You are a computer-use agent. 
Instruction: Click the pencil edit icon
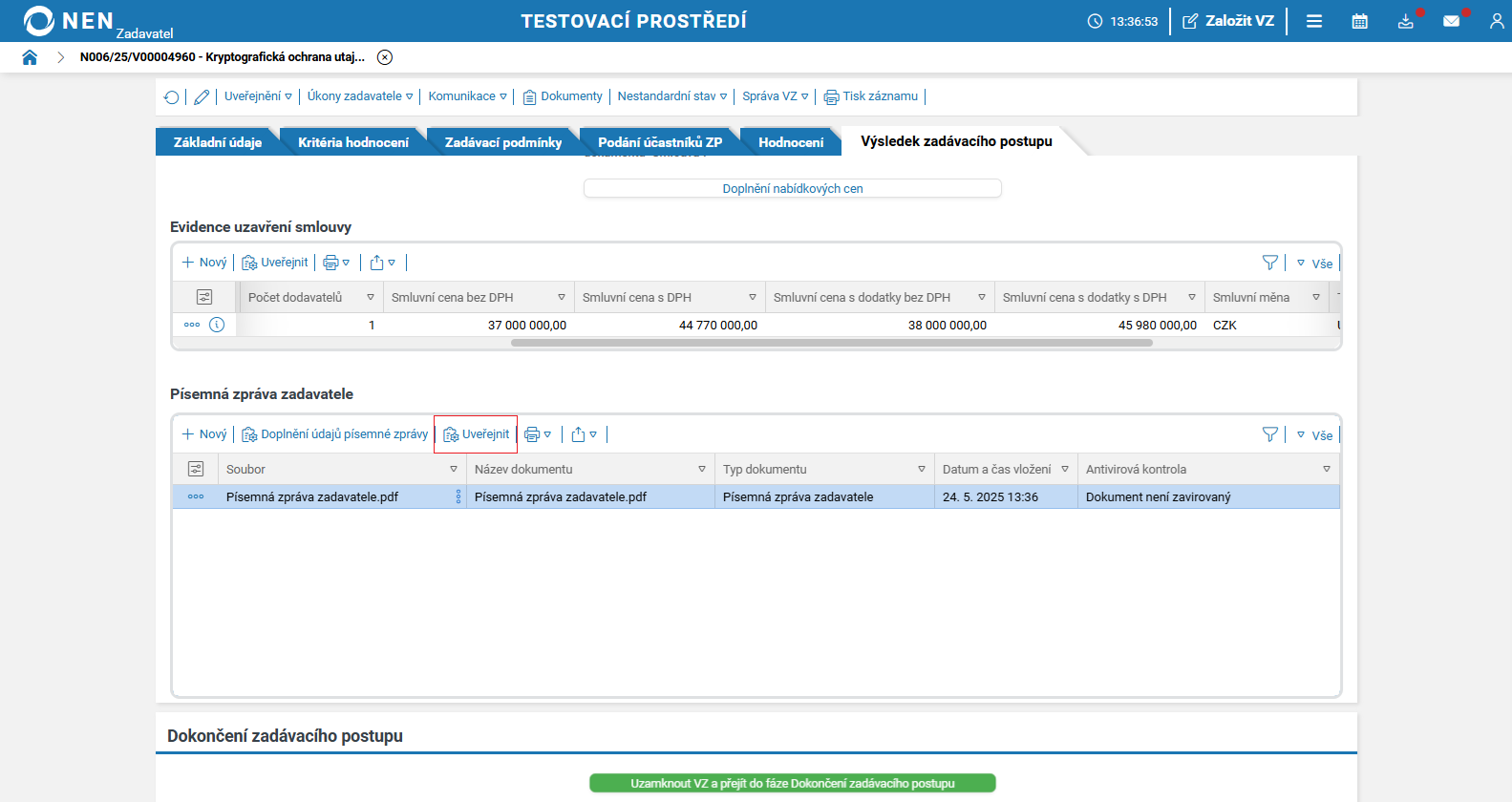pos(202,96)
